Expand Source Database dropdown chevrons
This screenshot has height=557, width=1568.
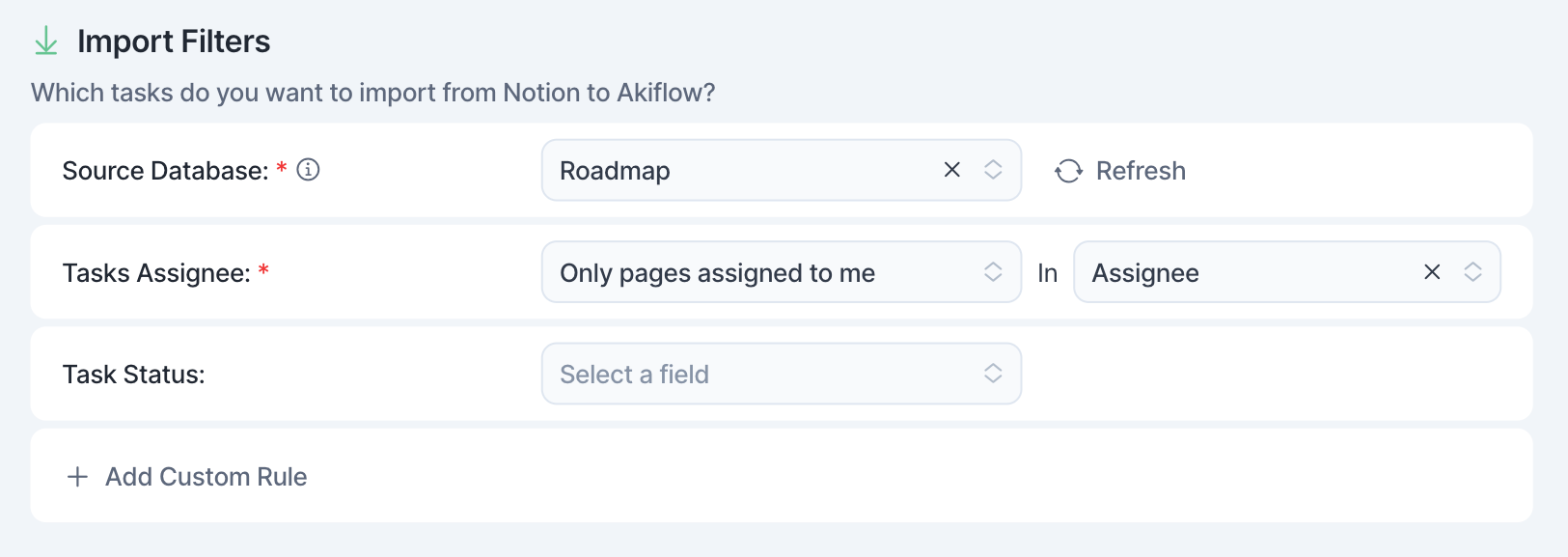coord(993,170)
